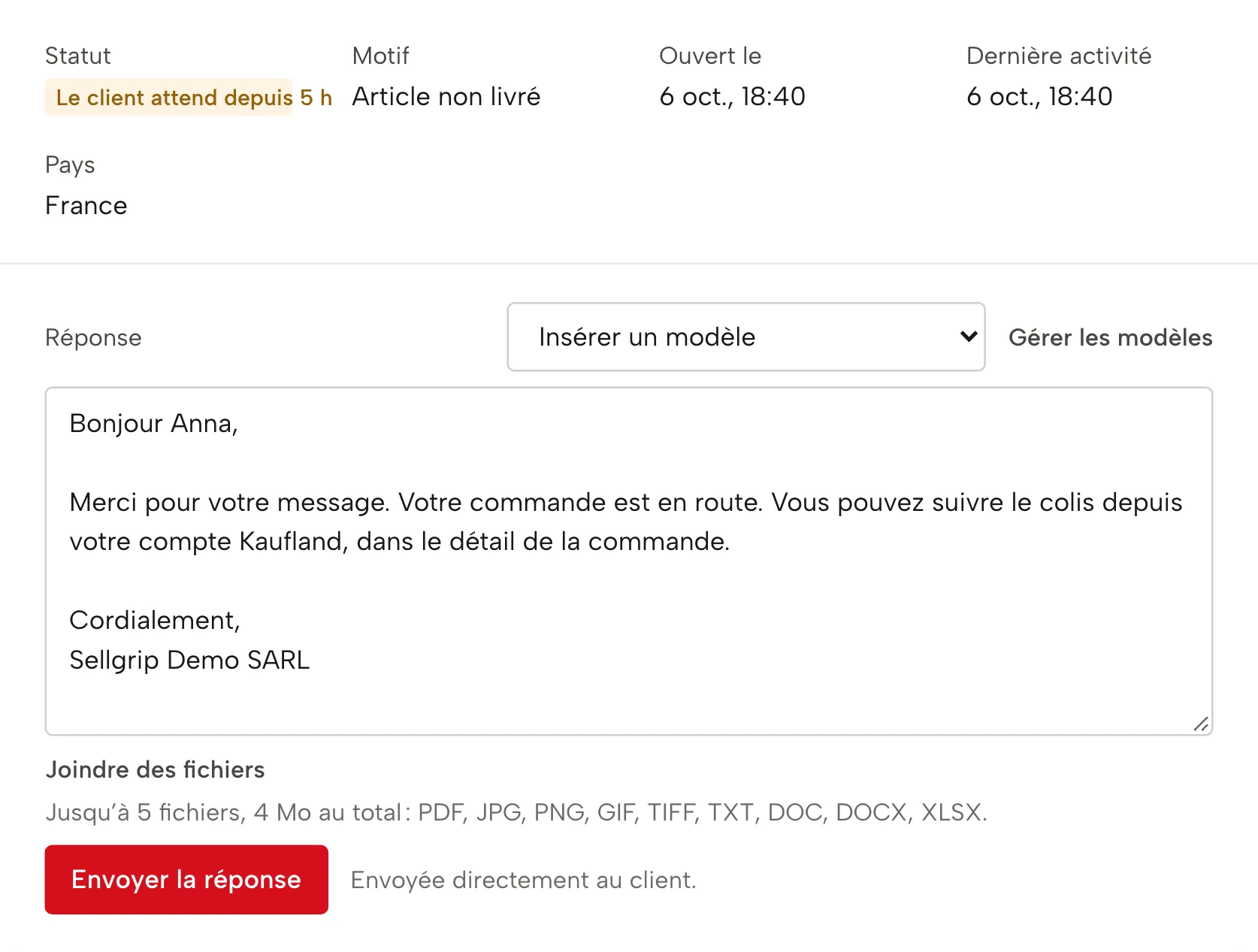
Task: Select the country value France
Action: tap(86, 206)
